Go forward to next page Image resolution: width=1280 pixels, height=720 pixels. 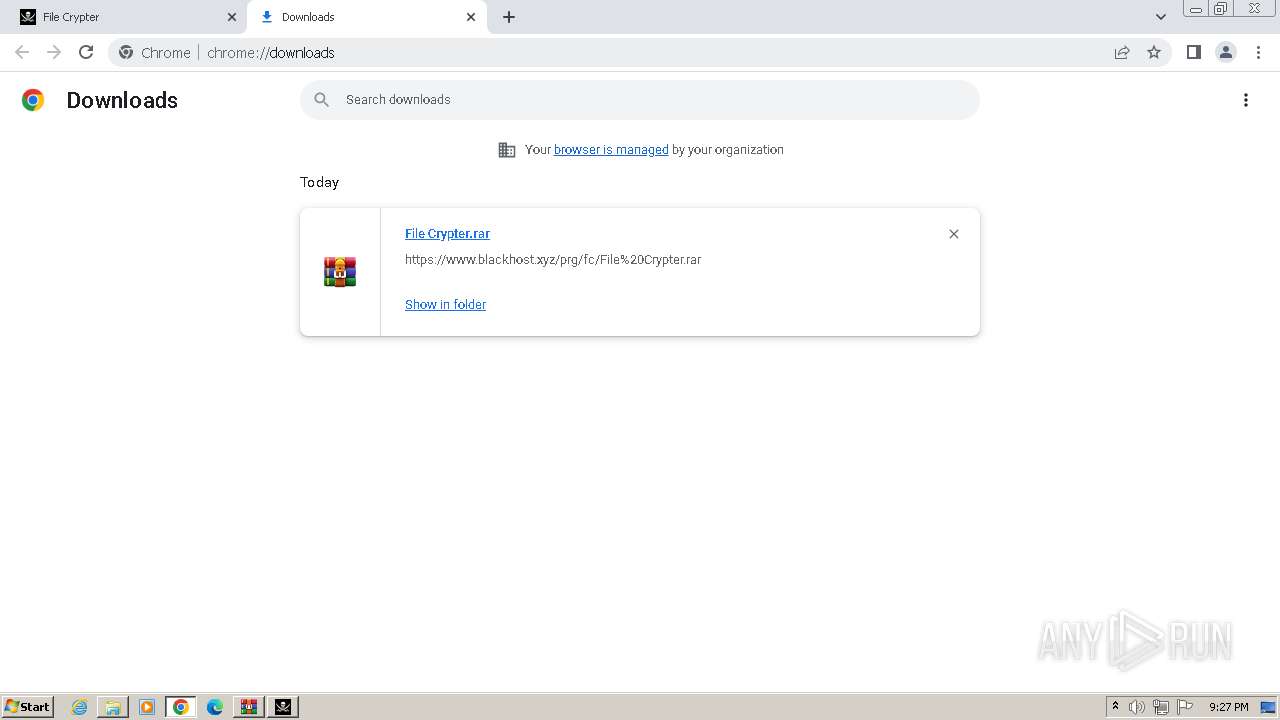[x=54, y=52]
